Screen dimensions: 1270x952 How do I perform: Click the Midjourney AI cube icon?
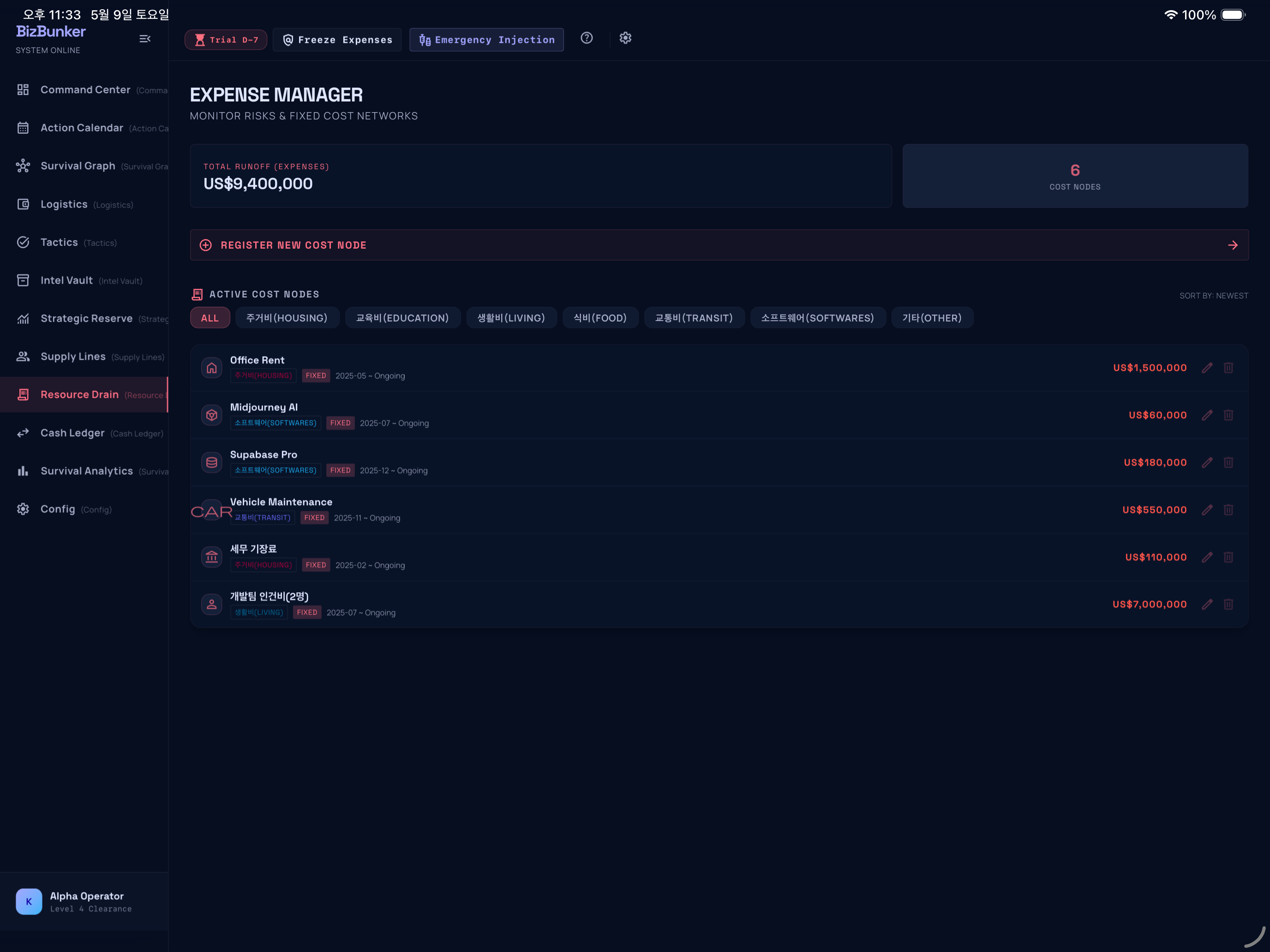tap(212, 415)
